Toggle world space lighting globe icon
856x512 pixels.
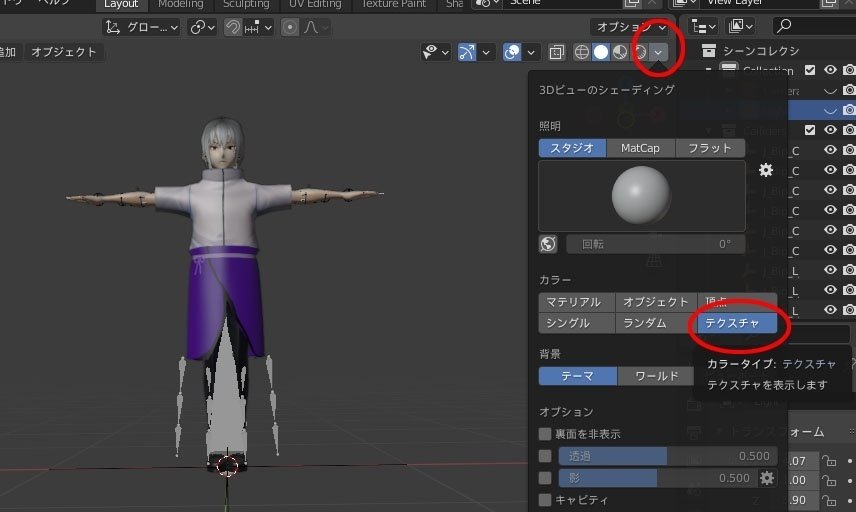pyautogui.click(x=548, y=244)
